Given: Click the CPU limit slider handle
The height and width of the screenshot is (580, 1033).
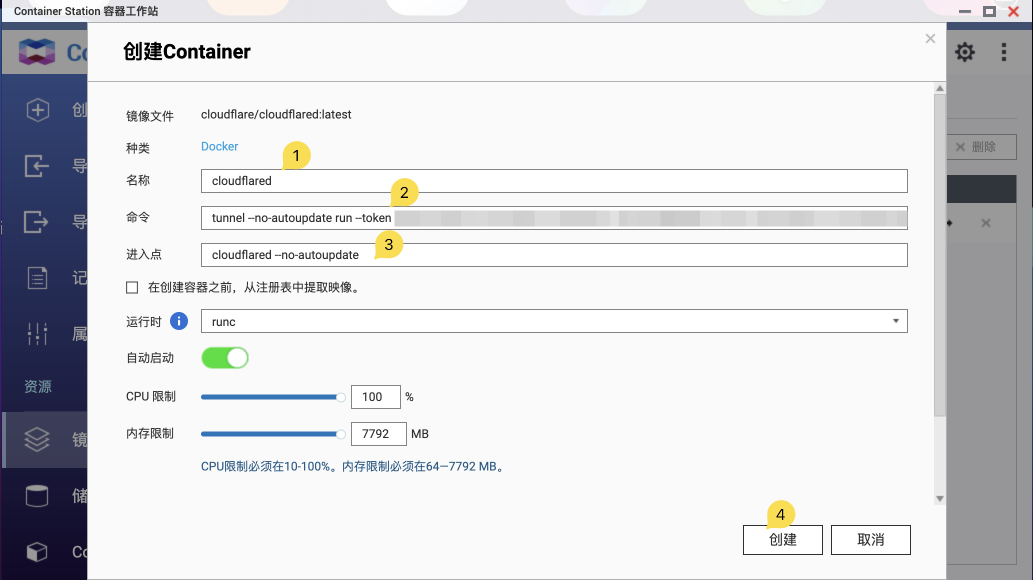Looking at the screenshot, I should (x=341, y=397).
